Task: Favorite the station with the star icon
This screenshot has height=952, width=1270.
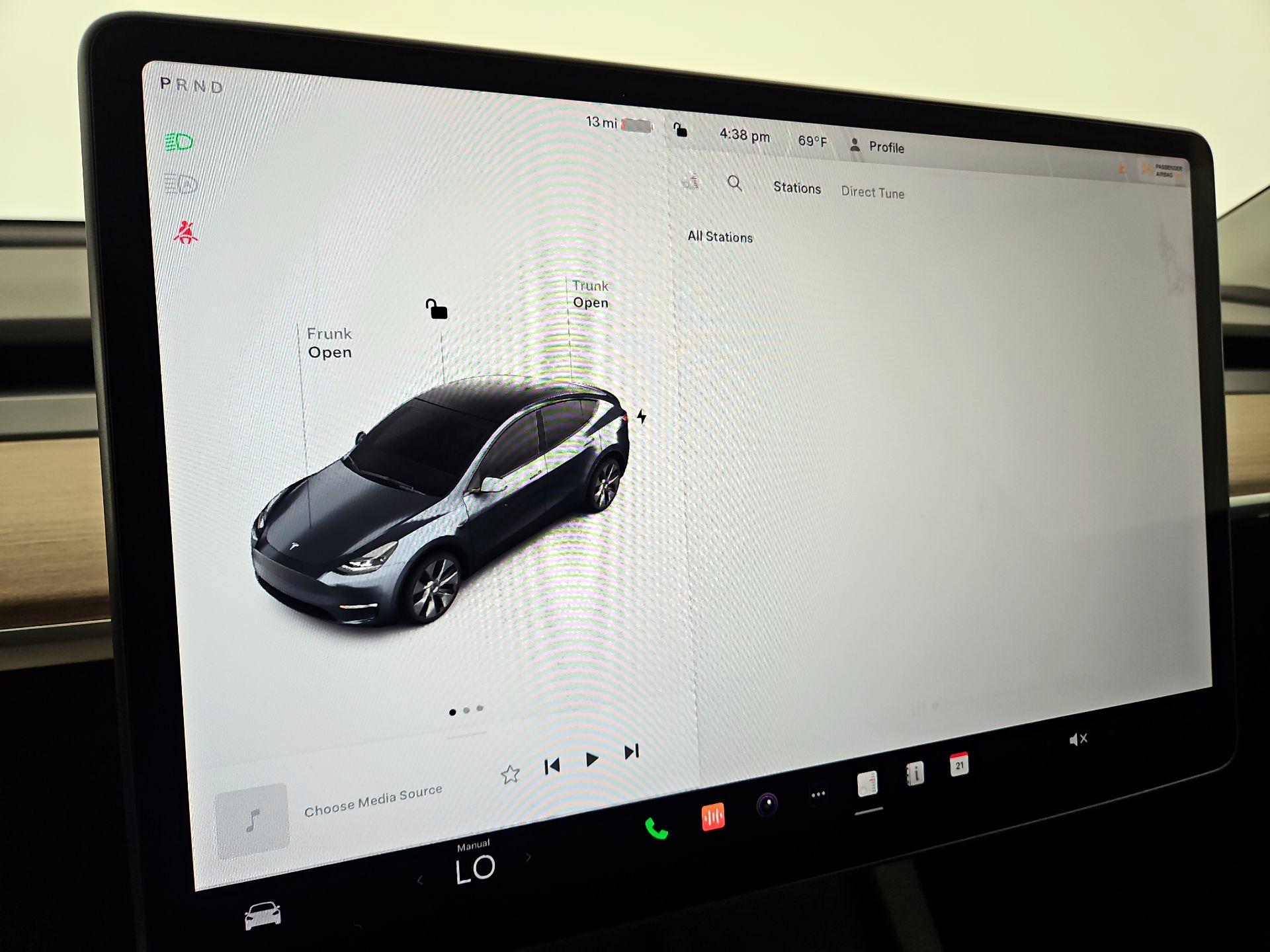Action: click(x=510, y=773)
